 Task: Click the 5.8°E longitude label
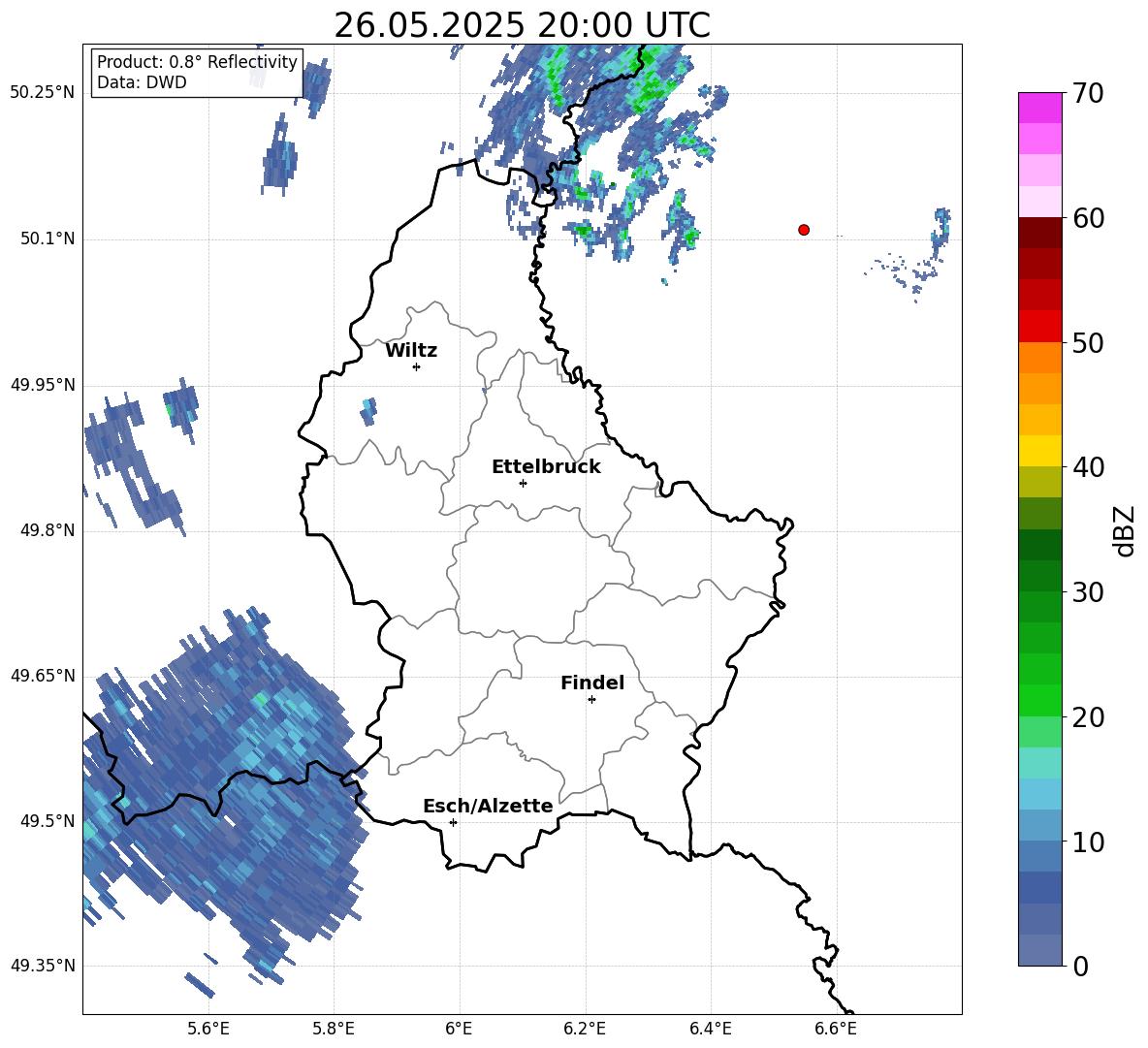pyautogui.click(x=334, y=1029)
